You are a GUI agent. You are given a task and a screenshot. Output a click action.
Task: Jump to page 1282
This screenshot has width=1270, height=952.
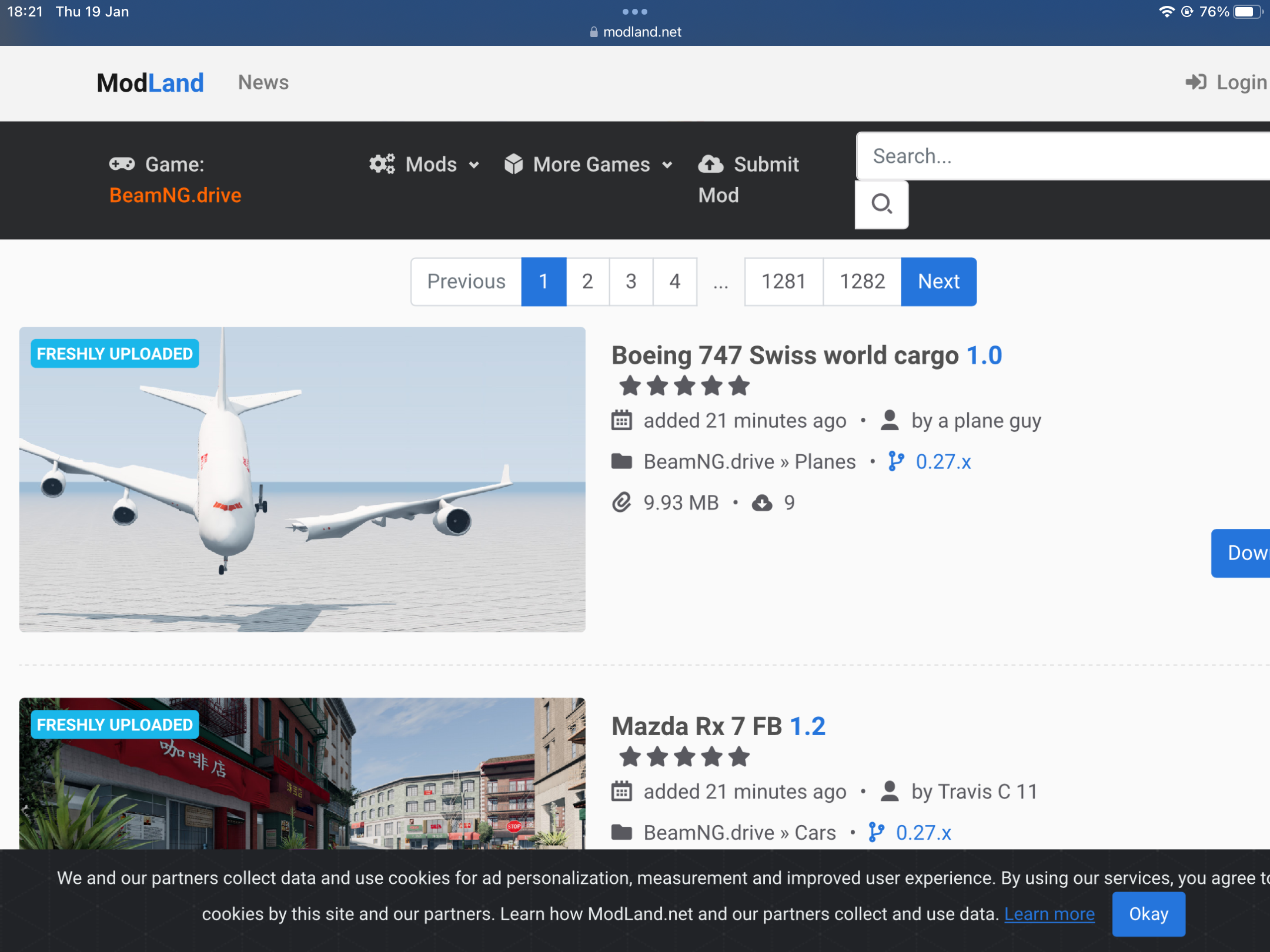861,281
